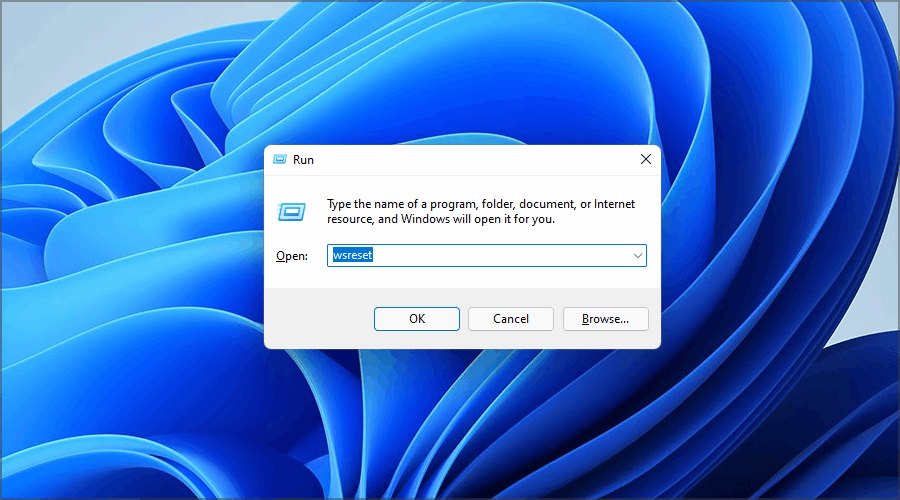The width and height of the screenshot is (900, 500).
Task: Click the large Run program icon
Action: click(292, 212)
